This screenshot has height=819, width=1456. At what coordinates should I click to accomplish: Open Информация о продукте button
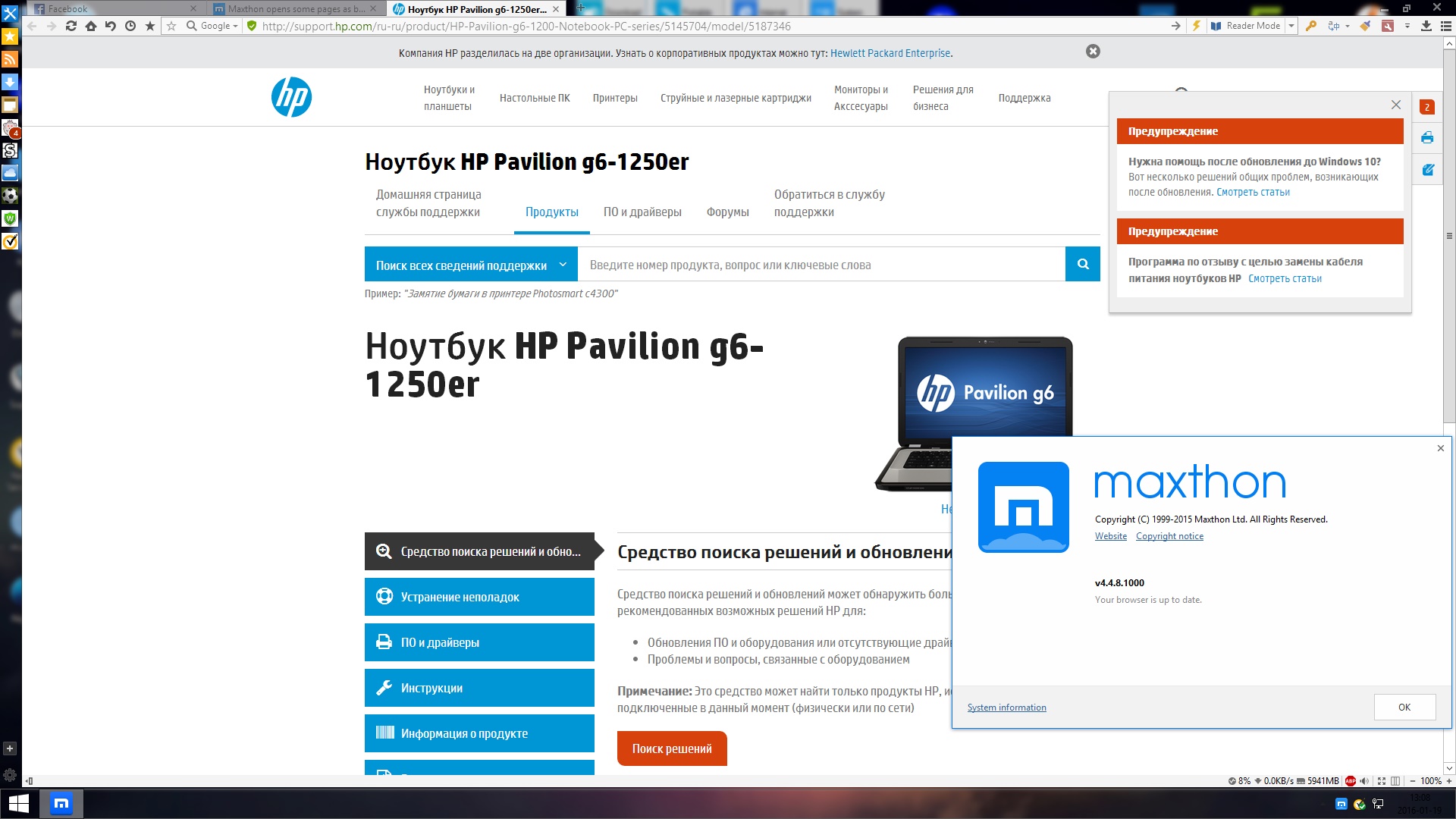(479, 733)
